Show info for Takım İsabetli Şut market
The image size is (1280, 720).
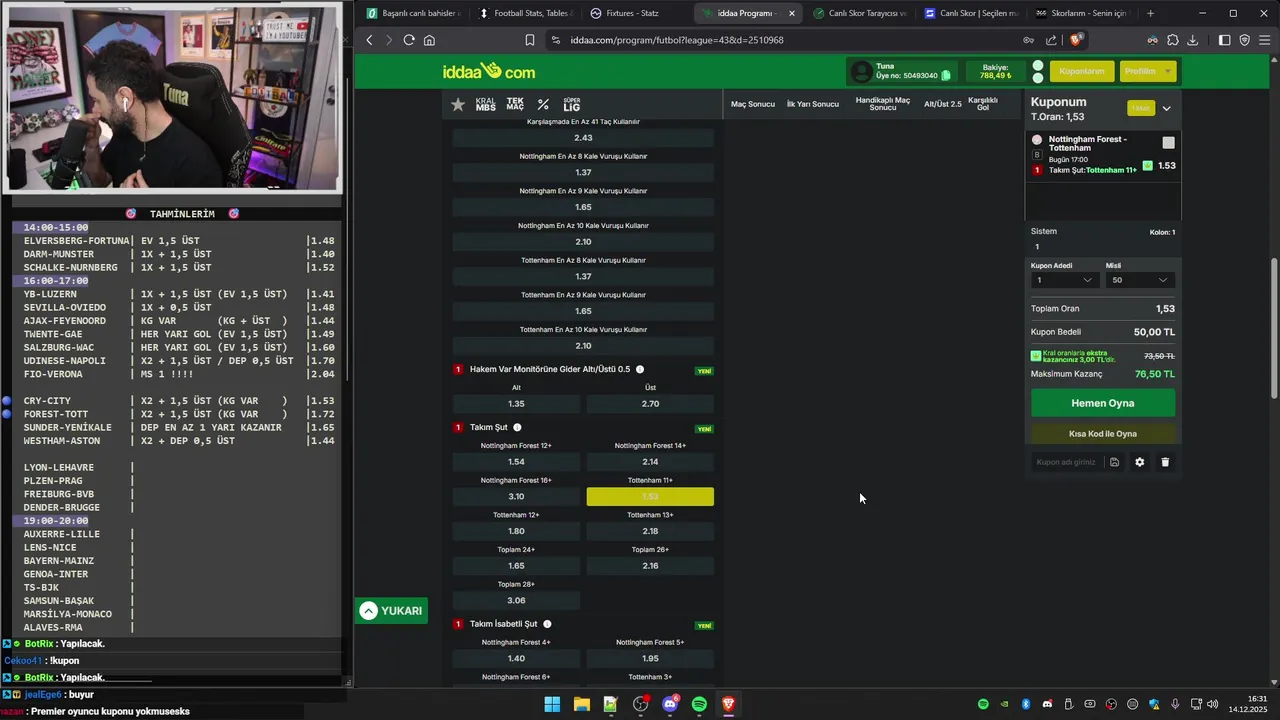click(x=547, y=624)
